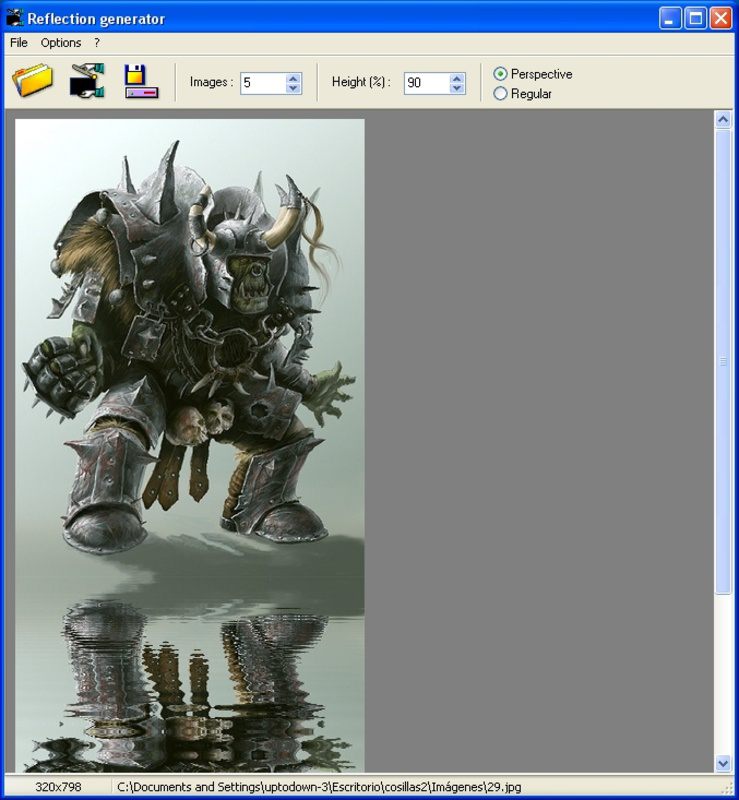Maximize the Reflection generator window
Image resolution: width=739 pixels, height=800 pixels.
pyautogui.click(x=695, y=19)
